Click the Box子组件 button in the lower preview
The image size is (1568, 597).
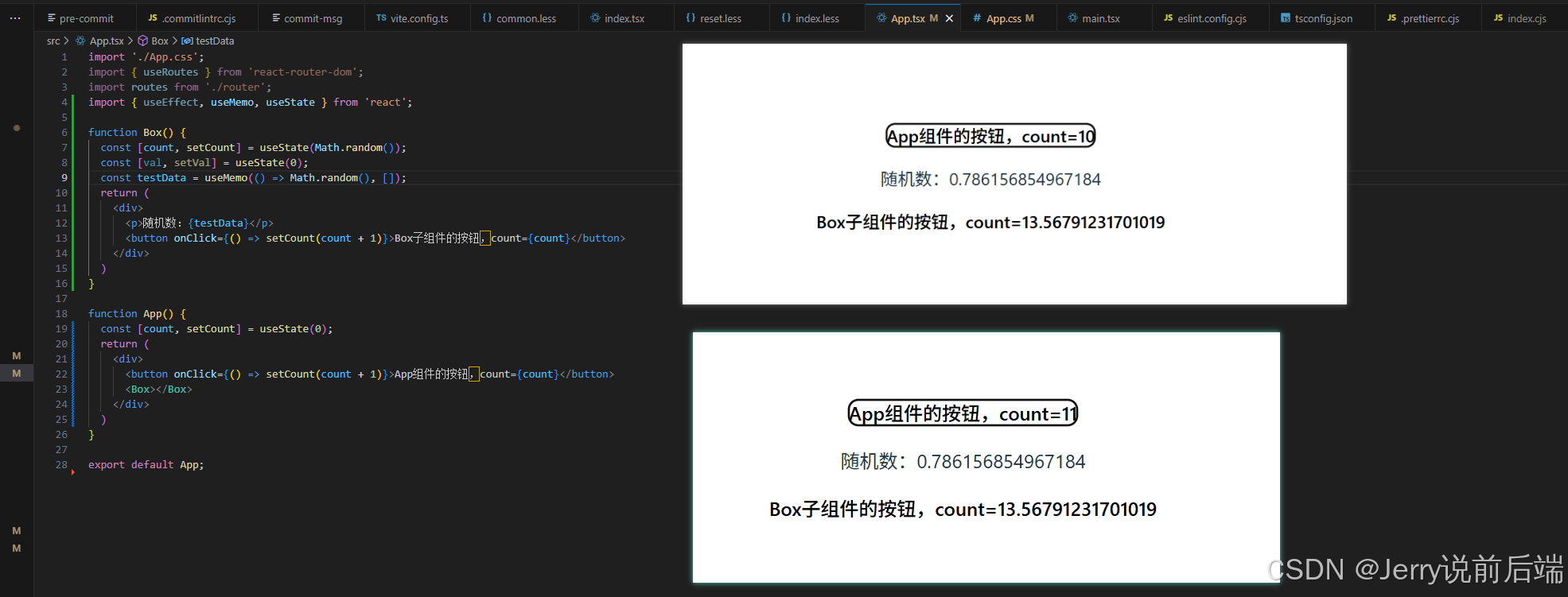(963, 510)
